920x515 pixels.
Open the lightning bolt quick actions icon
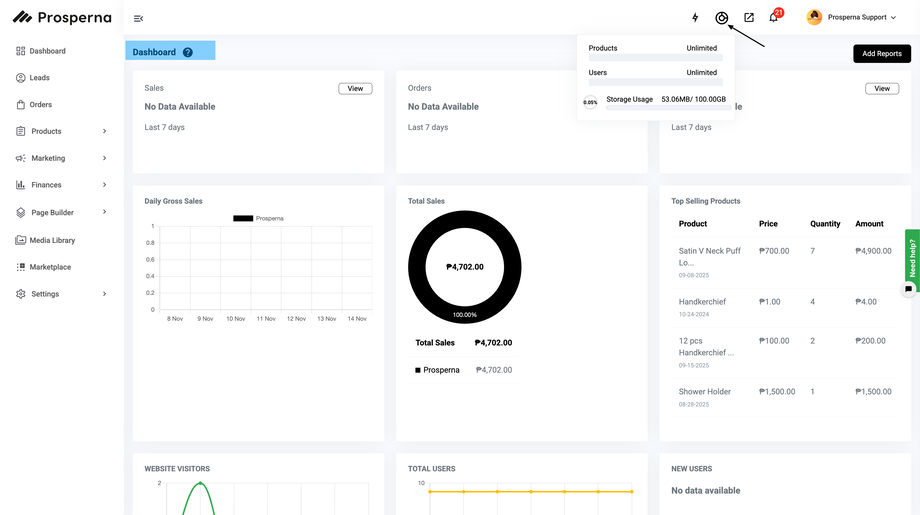coord(695,18)
